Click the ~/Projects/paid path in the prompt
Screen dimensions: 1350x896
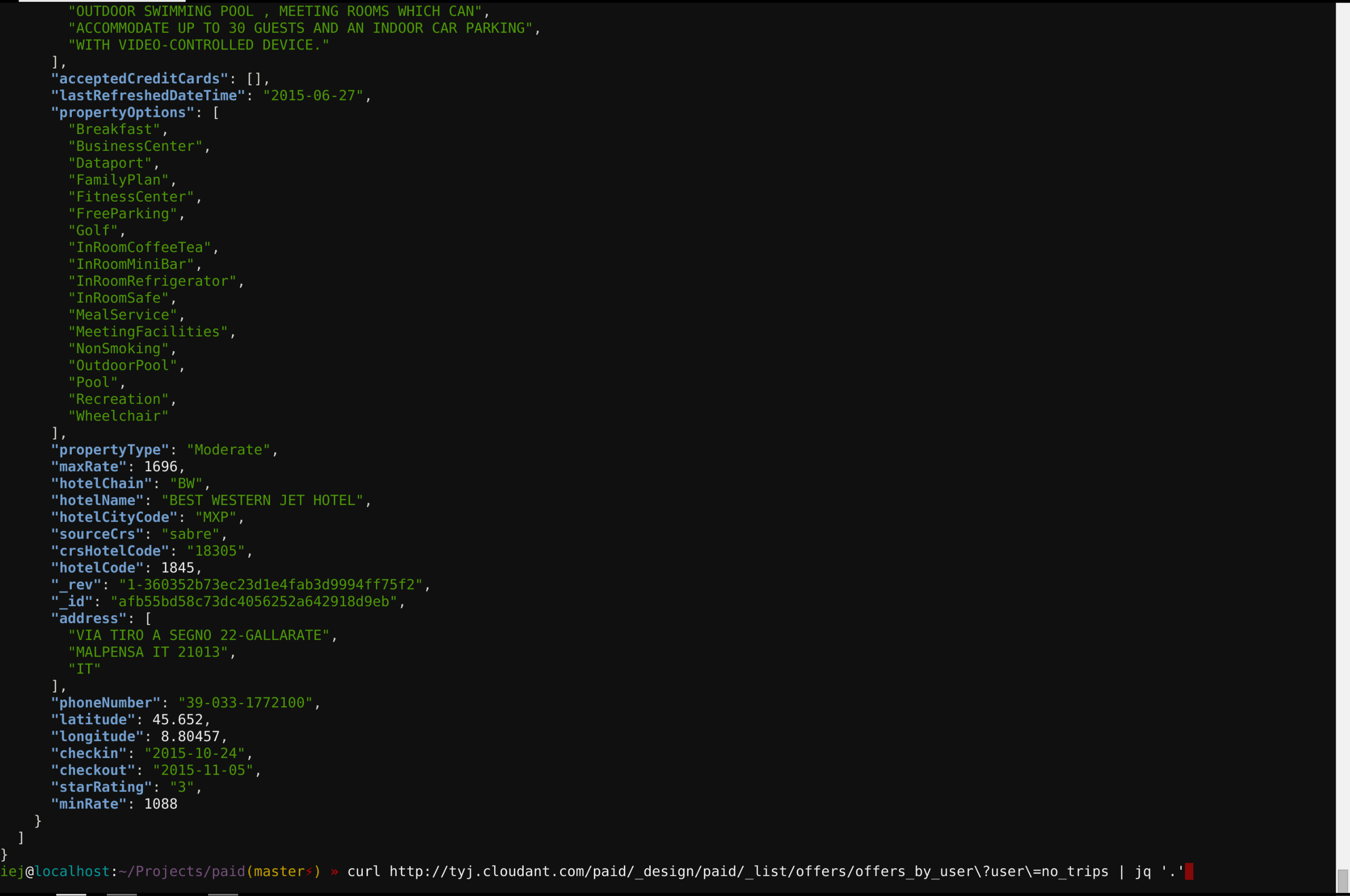(182, 871)
